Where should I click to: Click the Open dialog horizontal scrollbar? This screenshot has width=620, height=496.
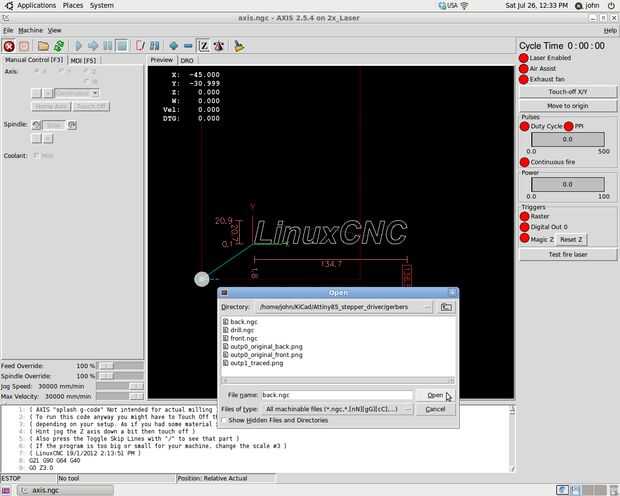(x=338, y=381)
